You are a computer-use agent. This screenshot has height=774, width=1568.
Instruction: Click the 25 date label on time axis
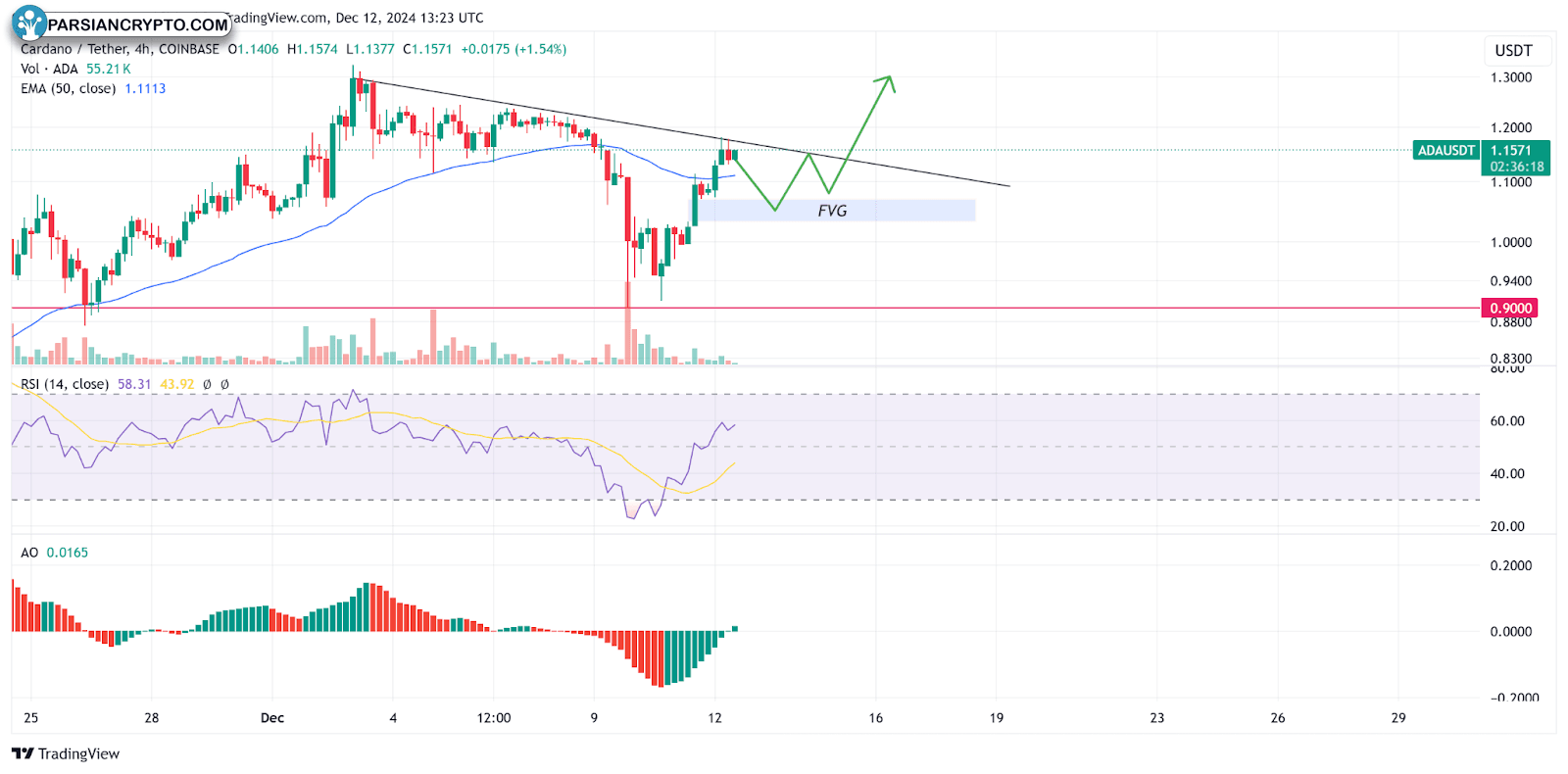coord(31,718)
